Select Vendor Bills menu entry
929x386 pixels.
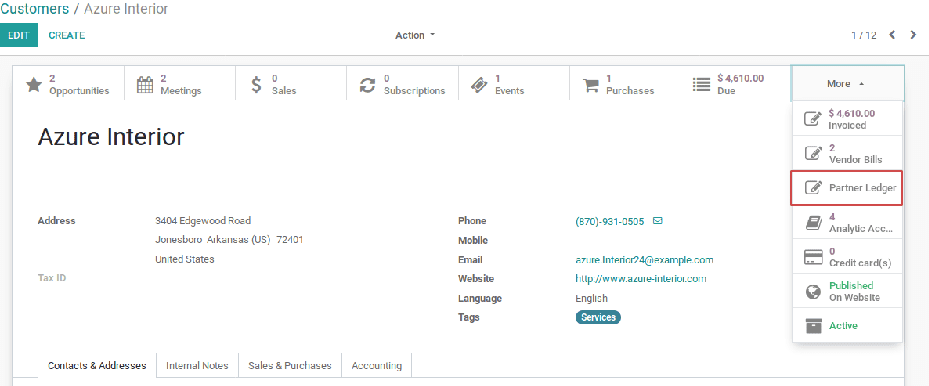847,153
